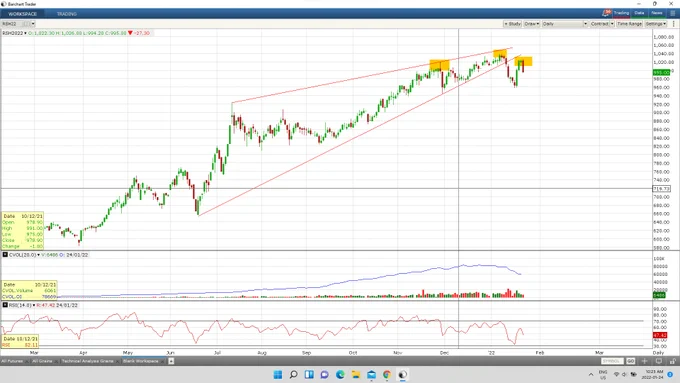Close the All Futures tab
This screenshot has width=680, height=383.
point(27,361)
